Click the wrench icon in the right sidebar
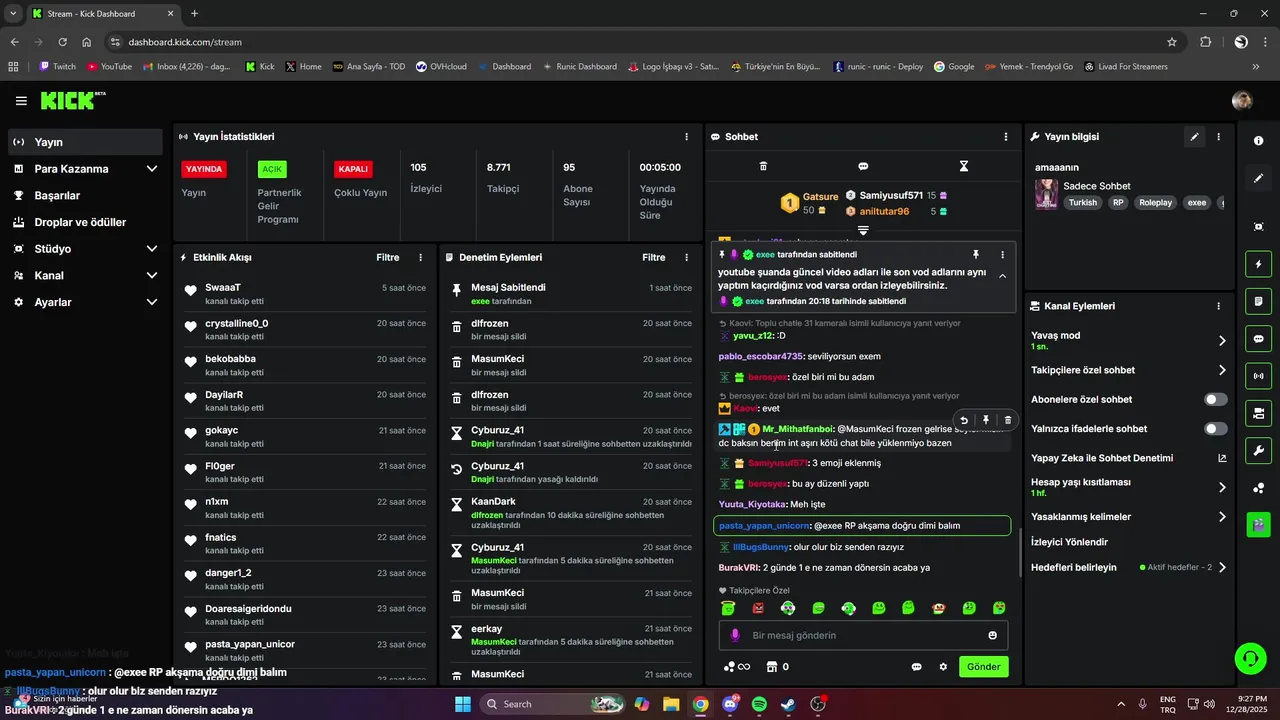Screen dimensions: 1280x720 click(x=1258, y=450)
